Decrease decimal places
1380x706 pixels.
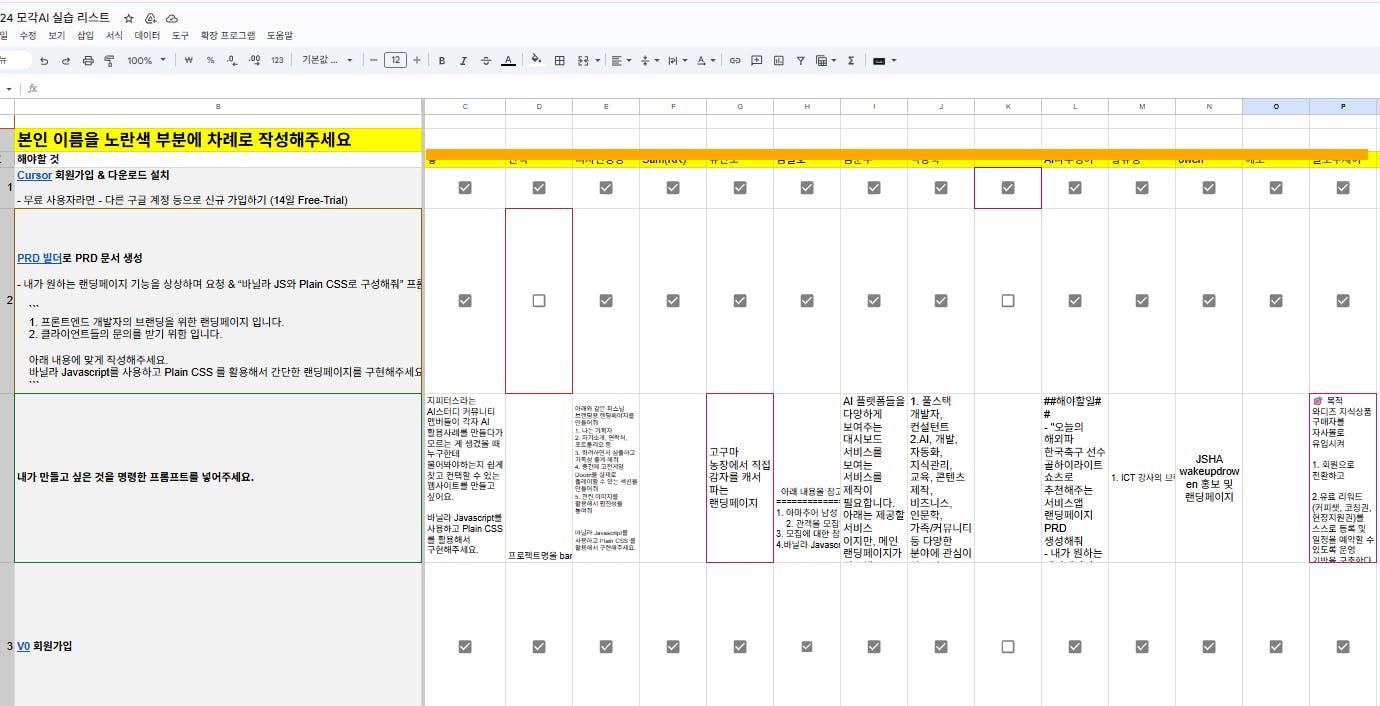click(232, 61)
